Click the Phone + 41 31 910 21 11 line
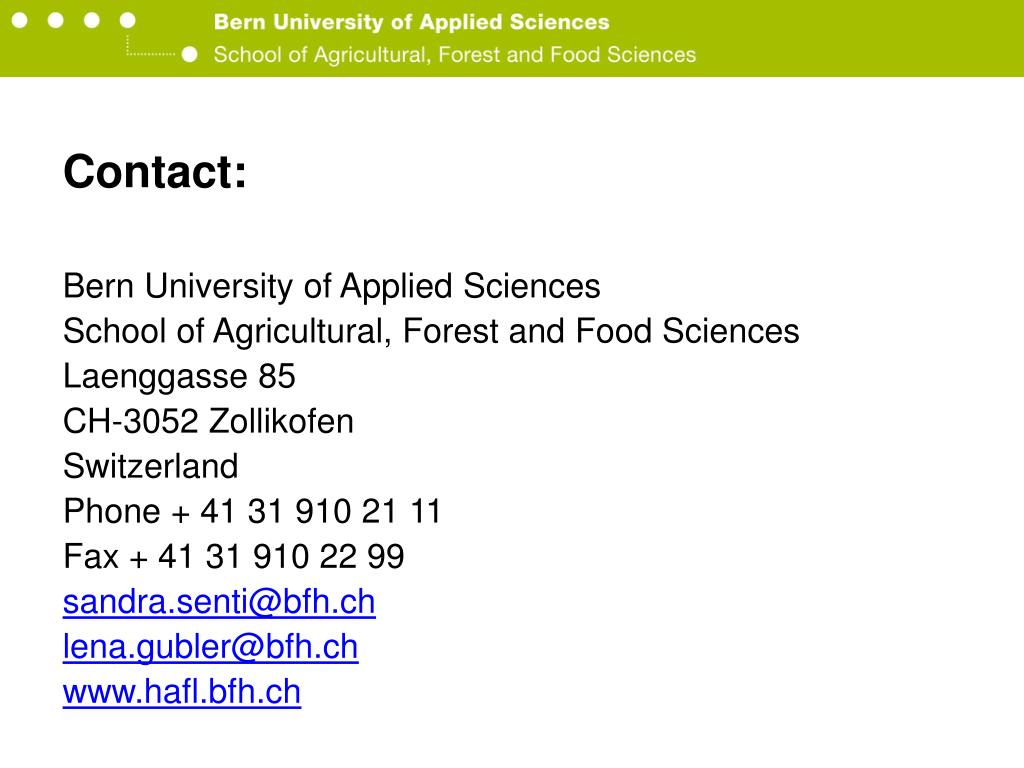 click(x=252, y=511)
